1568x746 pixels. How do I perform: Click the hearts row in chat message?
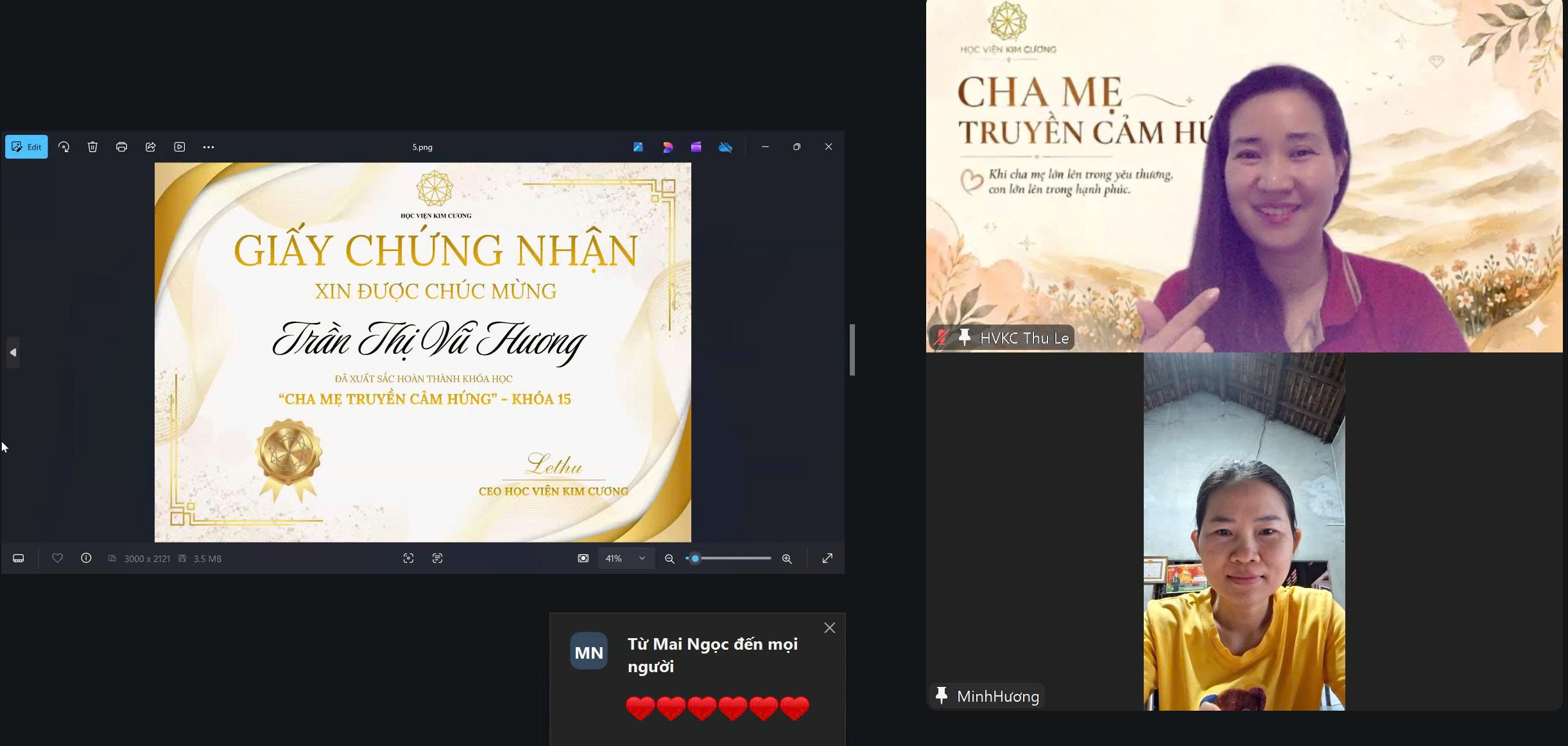[x=718, y=708]
